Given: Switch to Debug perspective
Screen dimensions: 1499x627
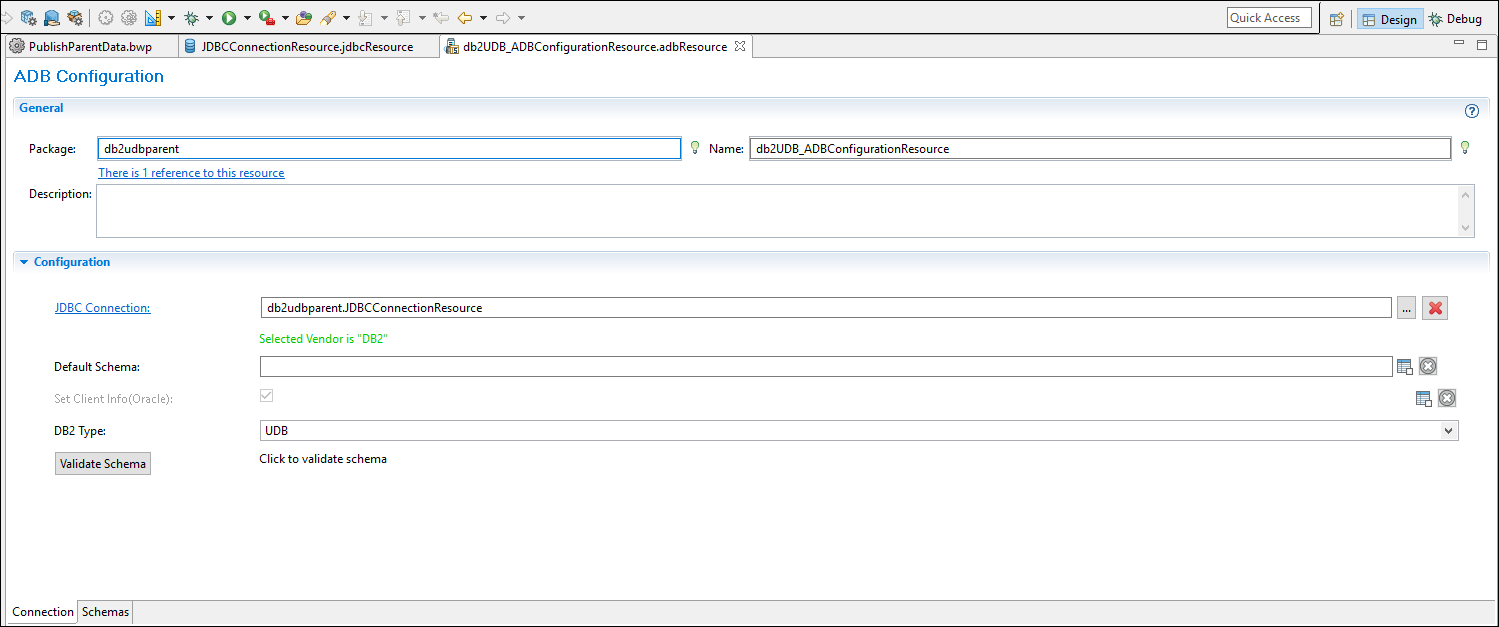Looking at the screenshot, I should pyautogui.click(x=1455, y=19).
